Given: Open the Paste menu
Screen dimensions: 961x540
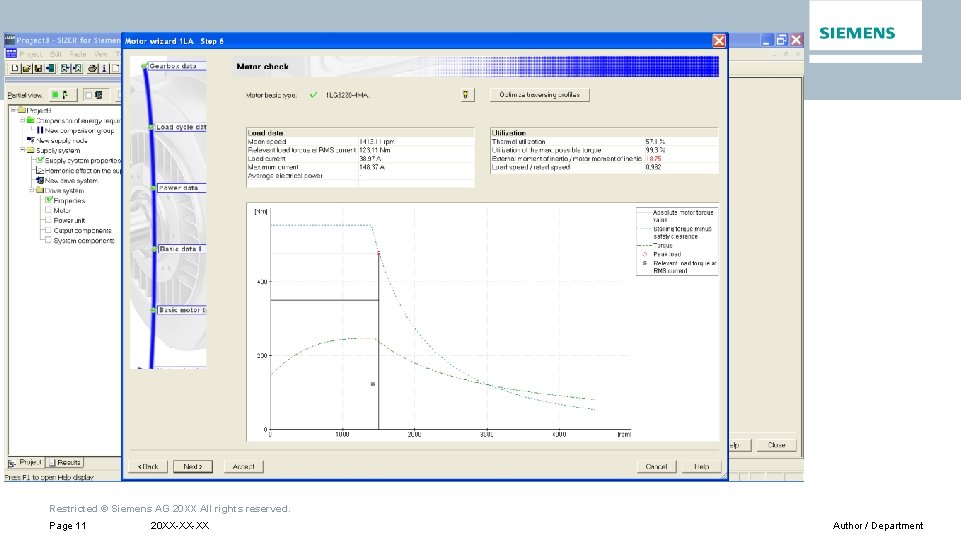Looking at the screenshot, I should (78, 54).
